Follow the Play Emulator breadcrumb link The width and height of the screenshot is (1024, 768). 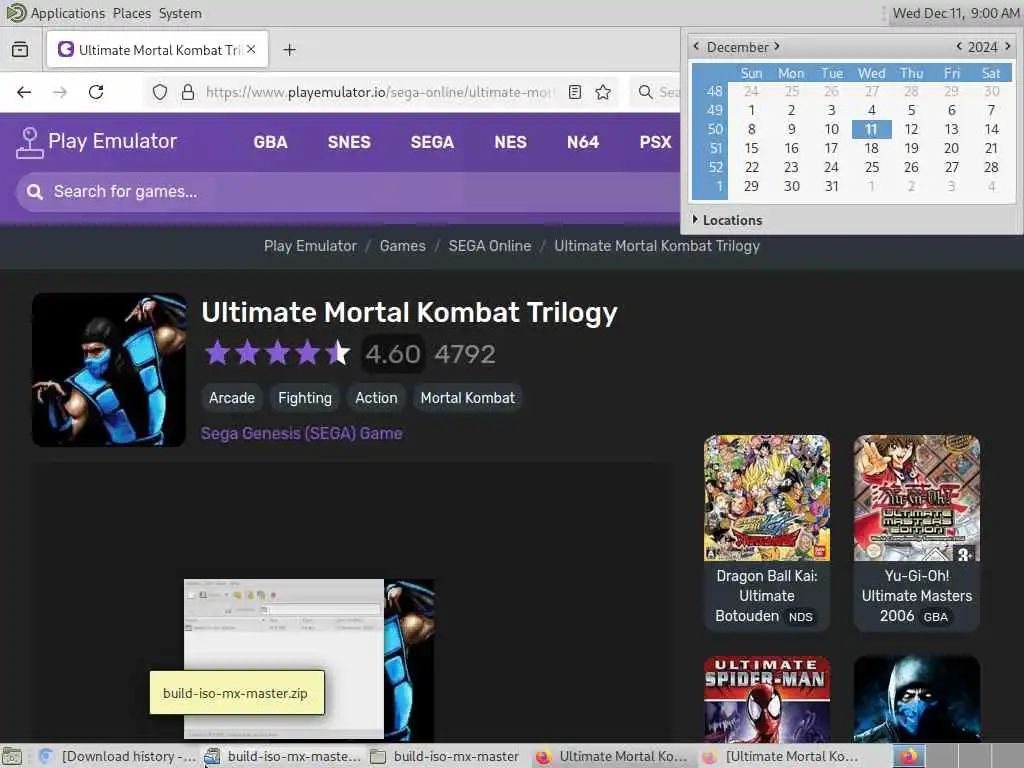[x=310, y=246]
